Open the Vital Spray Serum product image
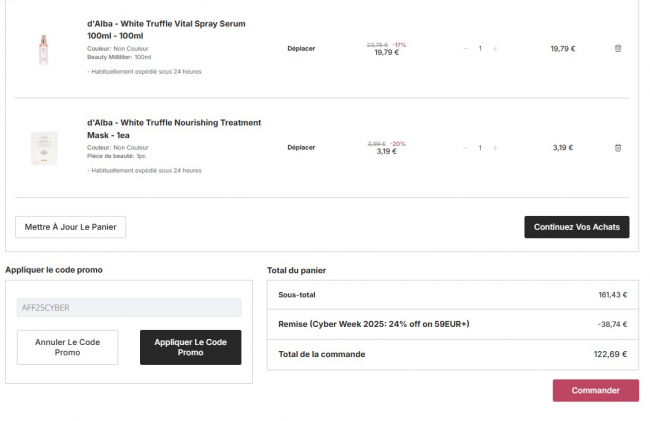Image resolution: width=650 pixels, height=421 pixels. [x=44, y=48]
